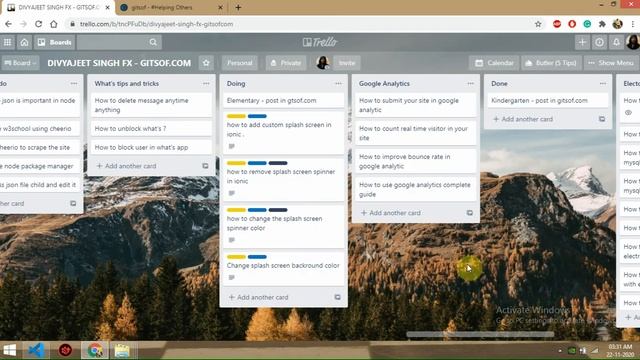The image size is (640, 360).
Task: Open card w3school using cheerio
Action: [40, 129]
